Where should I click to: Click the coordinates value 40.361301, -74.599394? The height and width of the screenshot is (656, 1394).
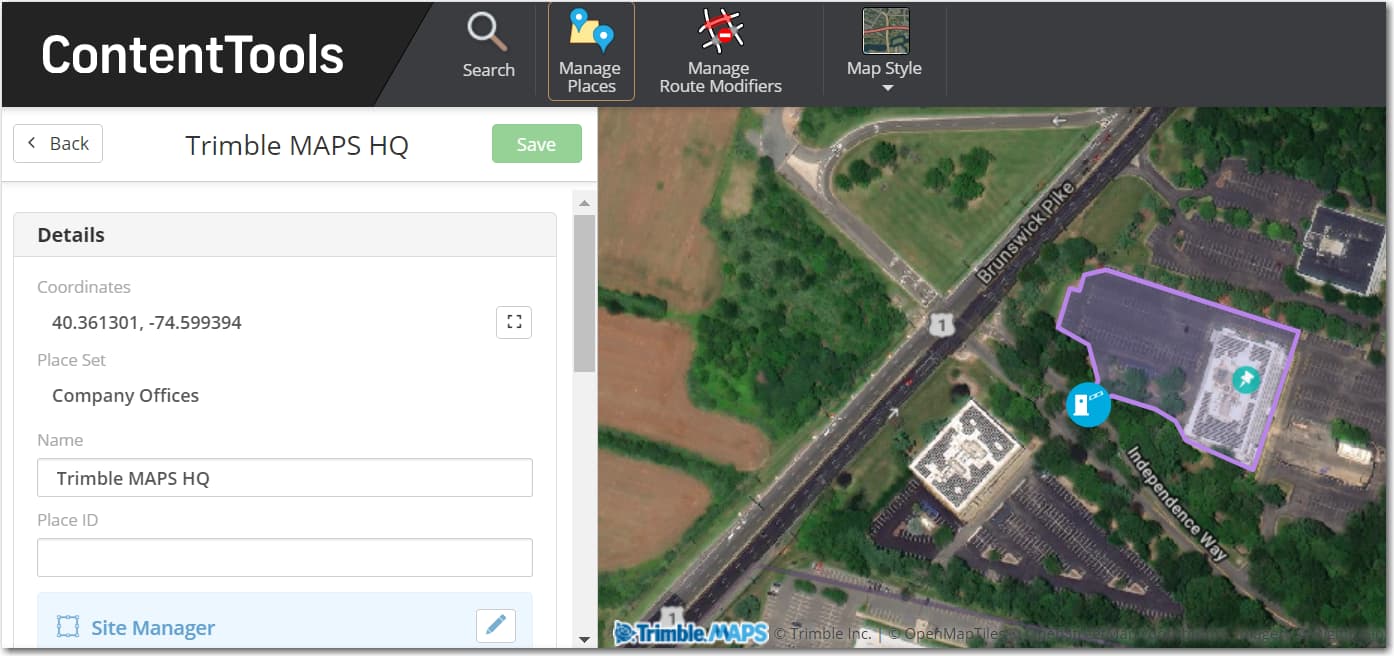147,323
